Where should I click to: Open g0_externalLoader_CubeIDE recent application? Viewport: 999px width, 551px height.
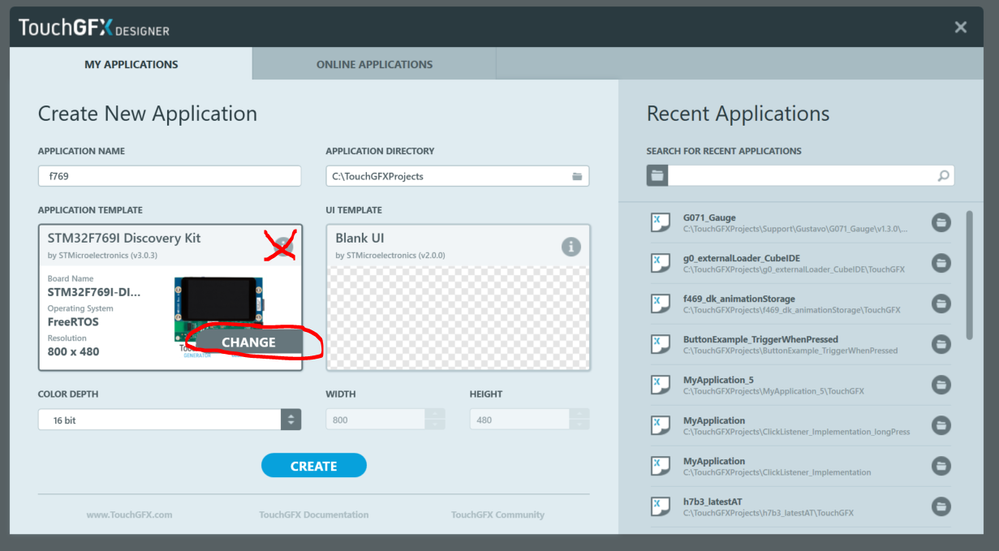(800, 263)
